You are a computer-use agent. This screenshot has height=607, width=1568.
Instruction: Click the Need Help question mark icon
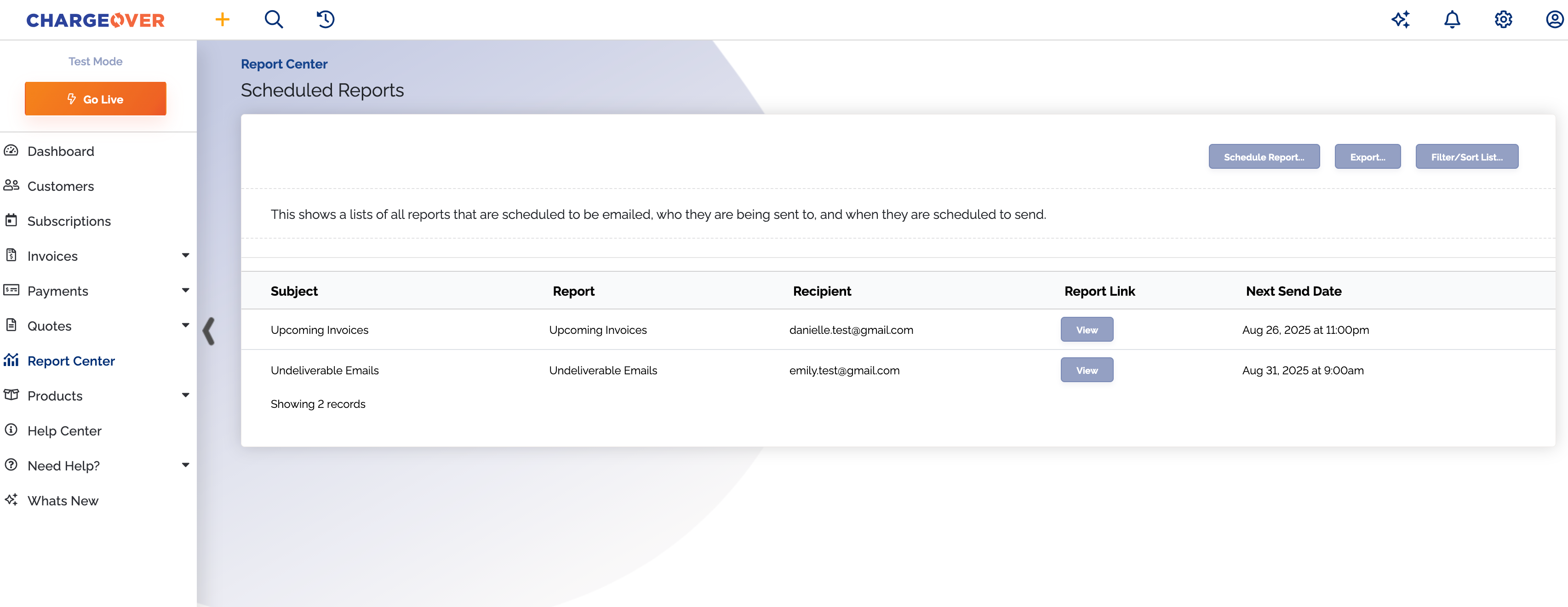[x=11, y=464]
